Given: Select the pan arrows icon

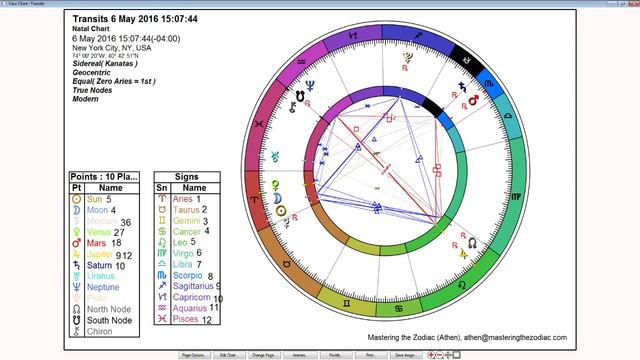Looking at the screenshot, I should (448, 355).
